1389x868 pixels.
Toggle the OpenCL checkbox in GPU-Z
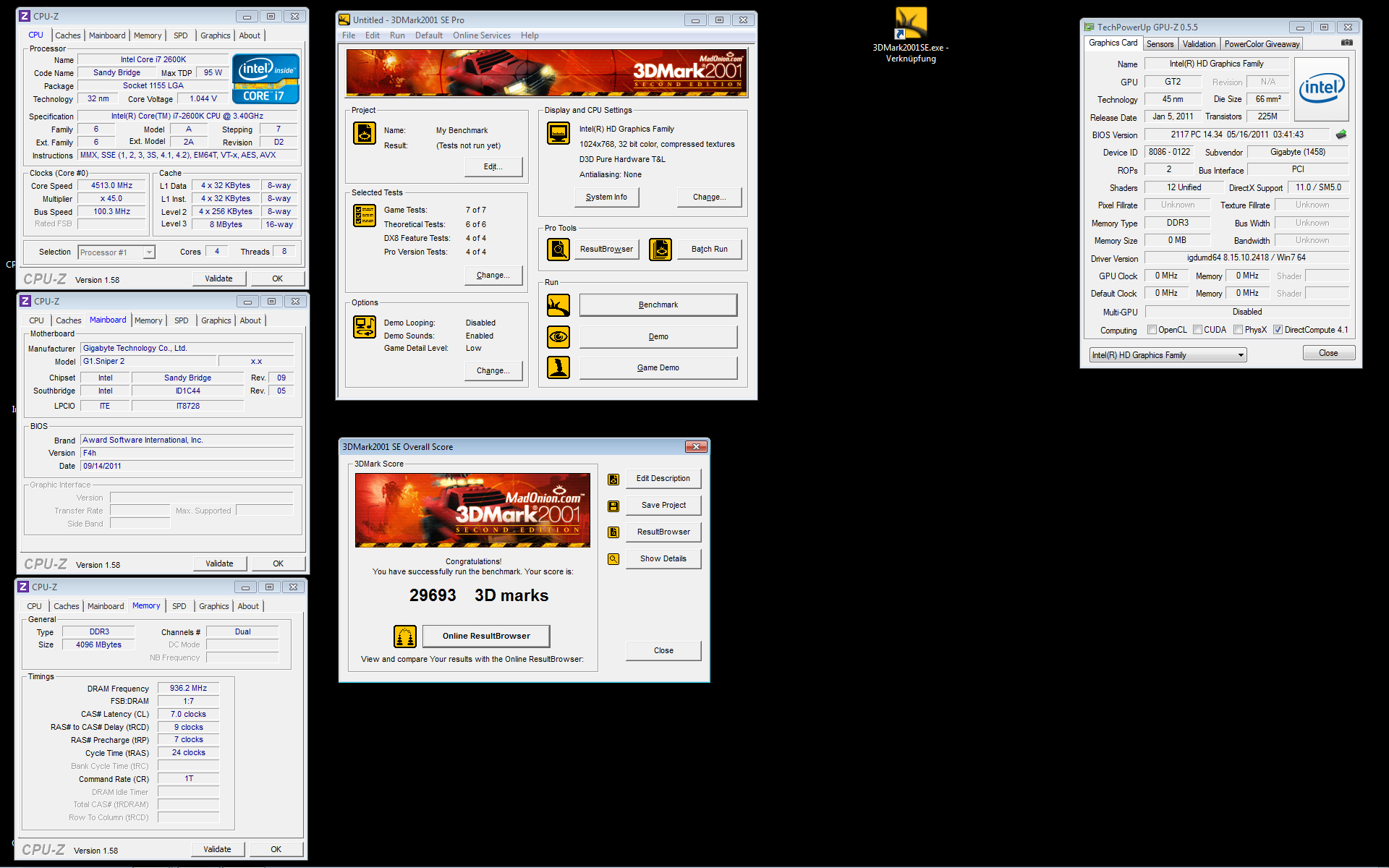1152,330
